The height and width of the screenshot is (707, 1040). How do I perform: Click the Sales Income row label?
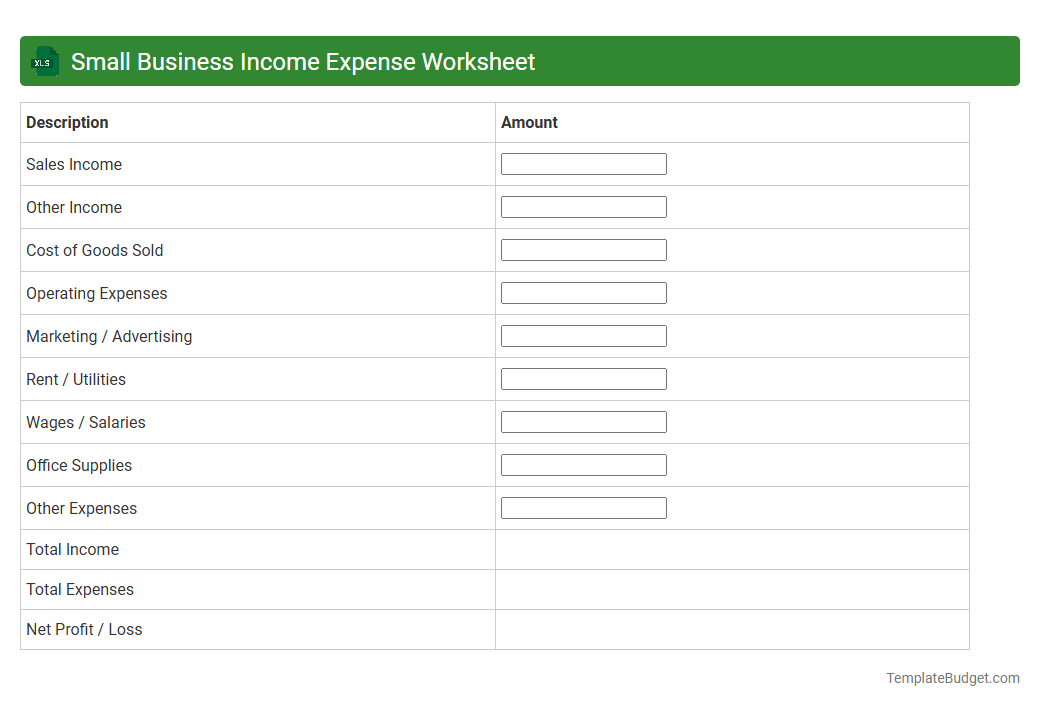tap(73, 164)
